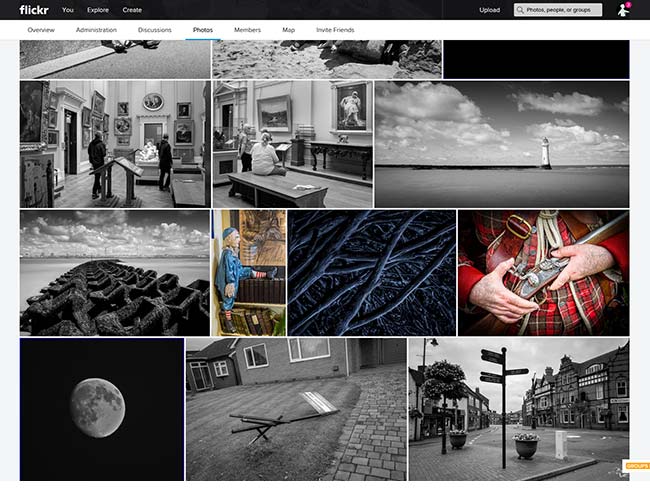Screen dimensions: 650x500
Task: Switch to the Discussions tab
Action: pyautogui.click(x=155, y=30)
